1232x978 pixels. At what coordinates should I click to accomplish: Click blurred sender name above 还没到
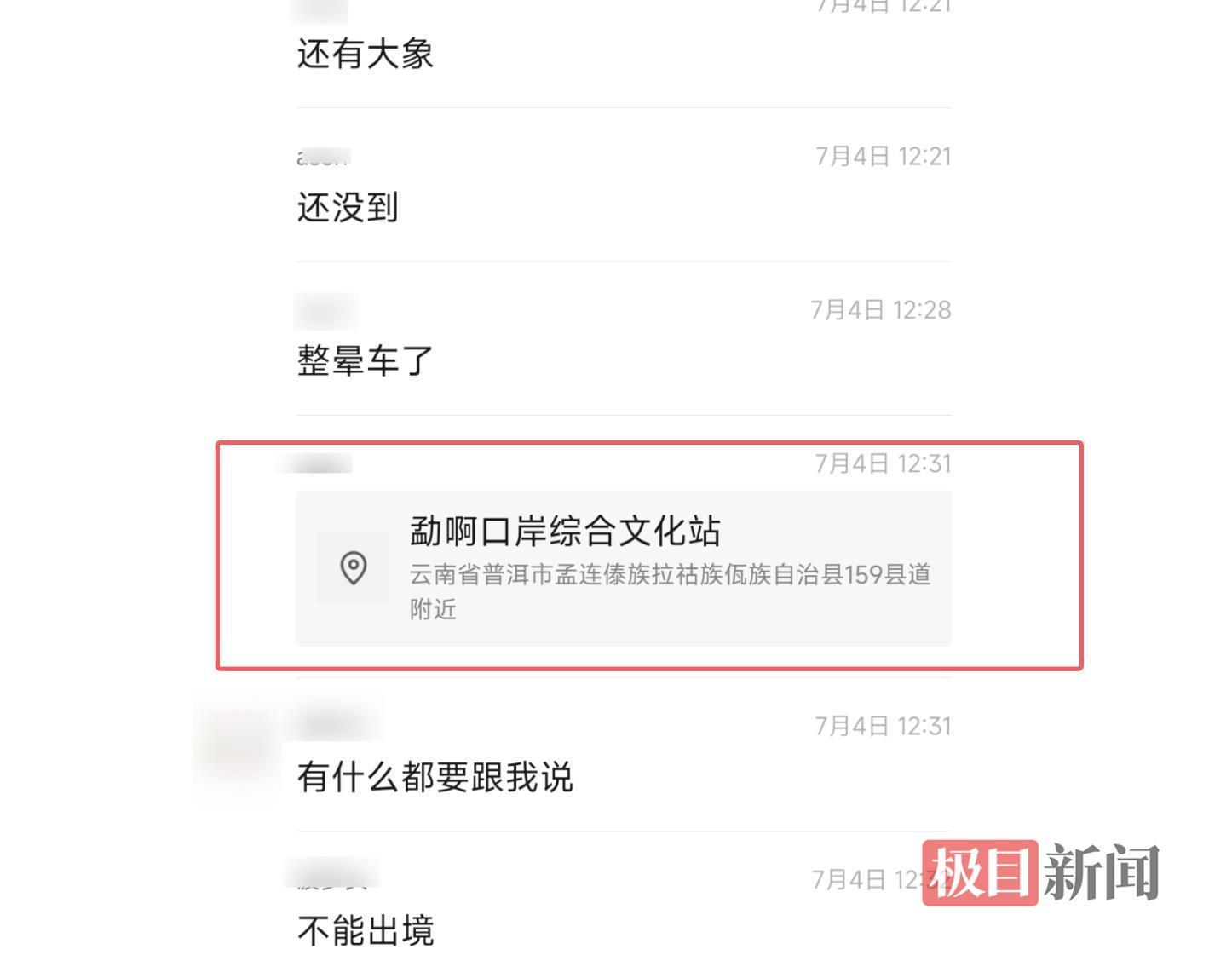click(323, 157)
